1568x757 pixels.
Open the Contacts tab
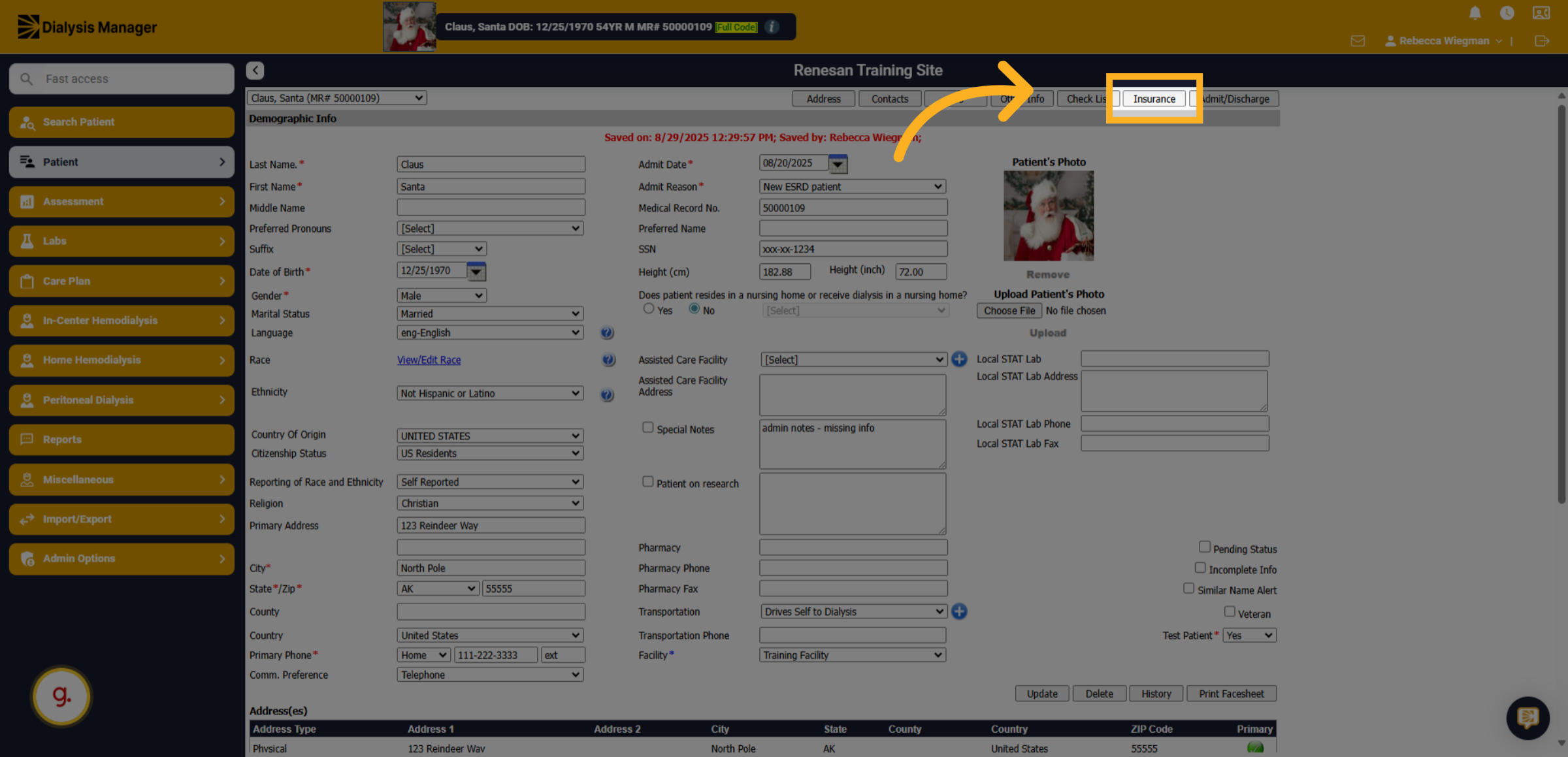(x=890, y=99)
